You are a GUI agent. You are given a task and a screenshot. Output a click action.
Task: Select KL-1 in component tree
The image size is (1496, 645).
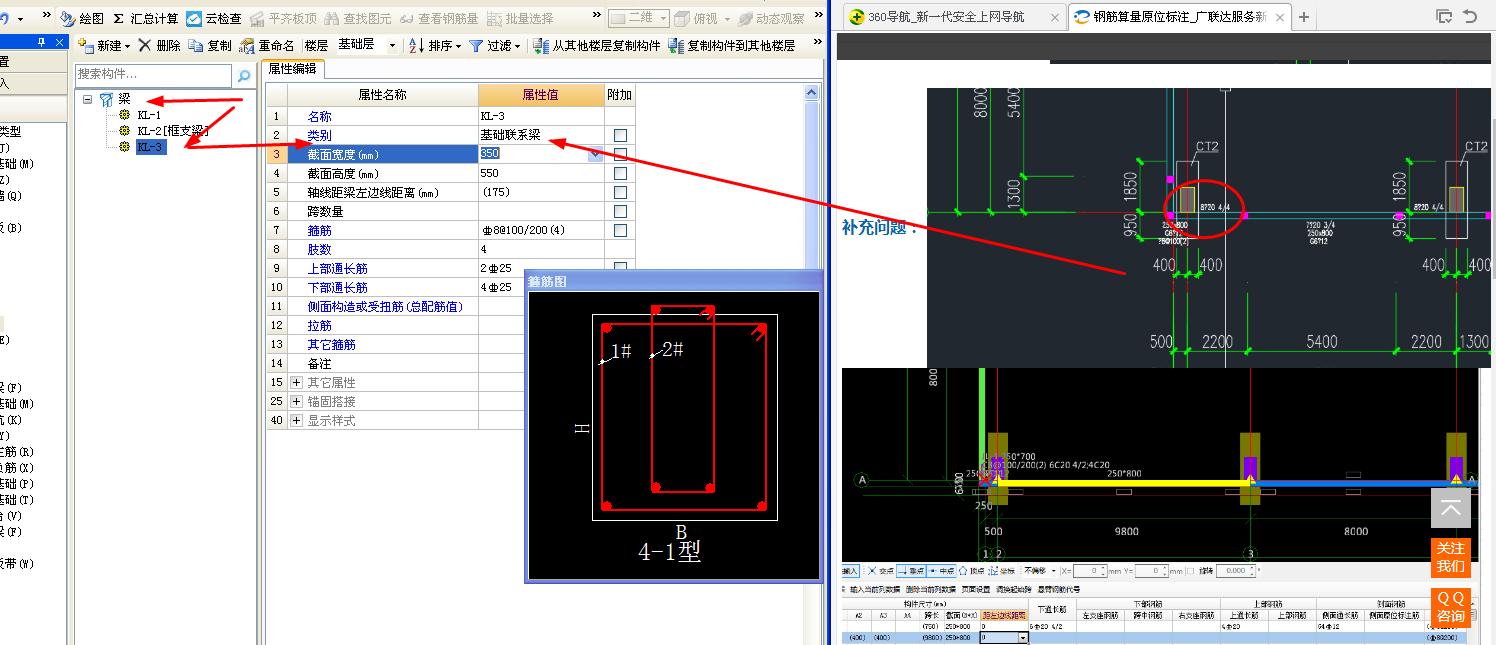tap(149, 115)
